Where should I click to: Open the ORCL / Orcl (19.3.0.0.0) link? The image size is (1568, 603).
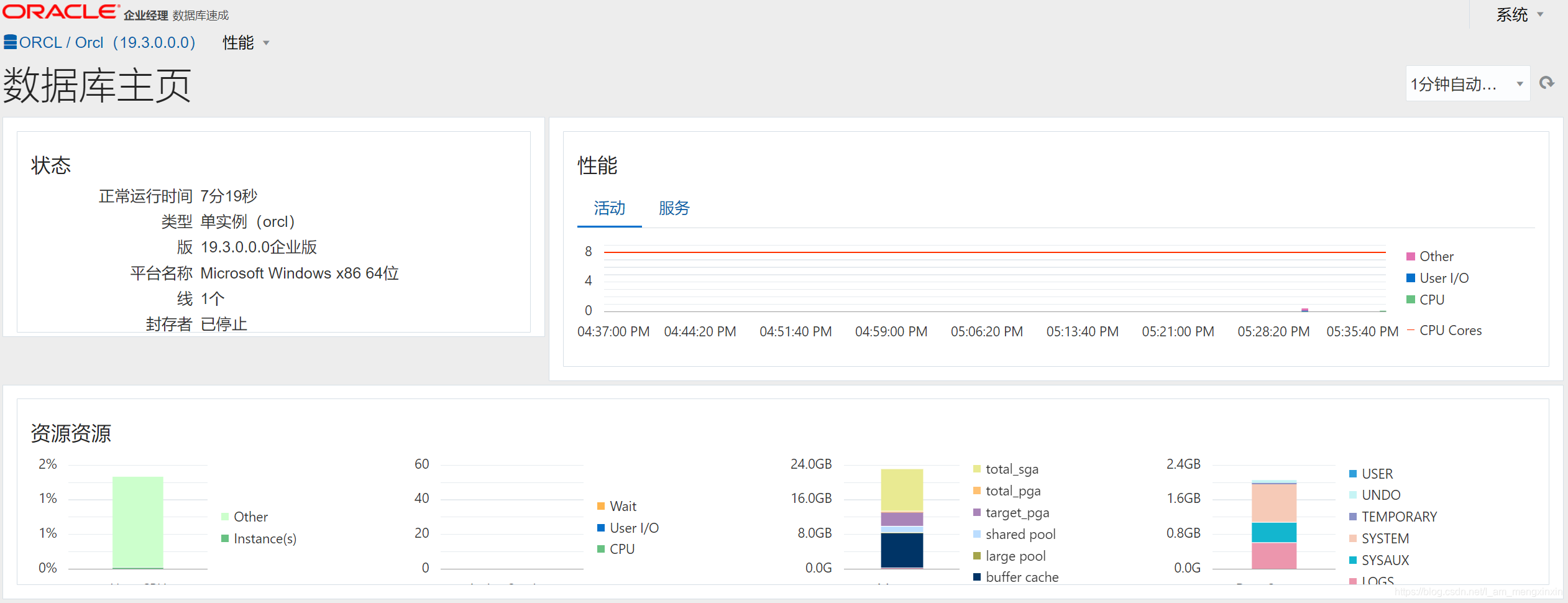pos(107,42)
